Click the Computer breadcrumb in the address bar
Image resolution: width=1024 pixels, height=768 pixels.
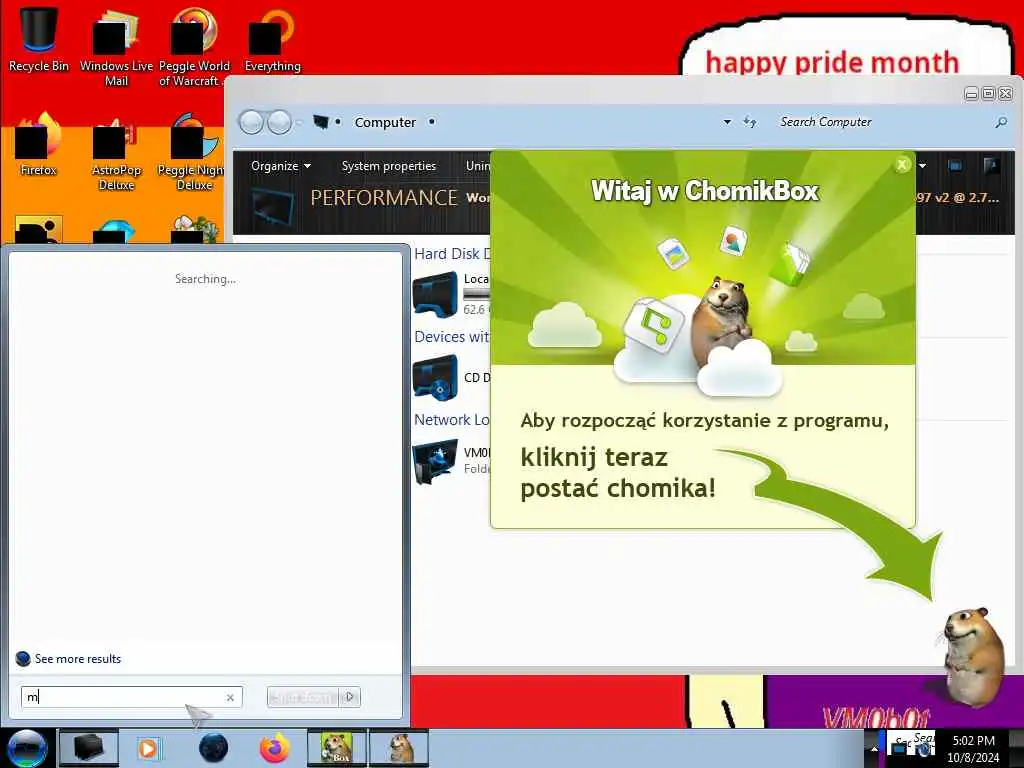click(385, 122)
